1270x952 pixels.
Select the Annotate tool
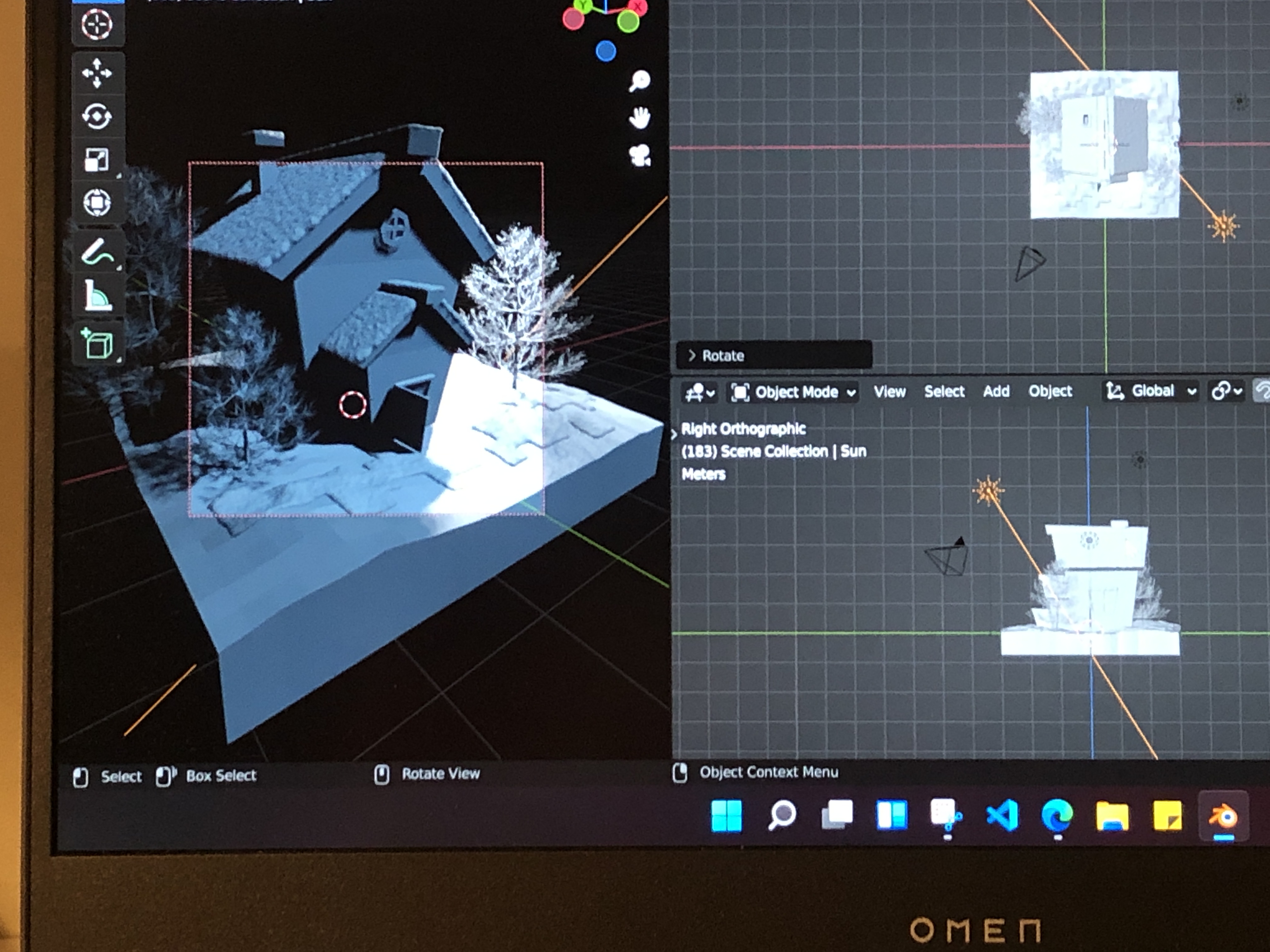(97, 252)
